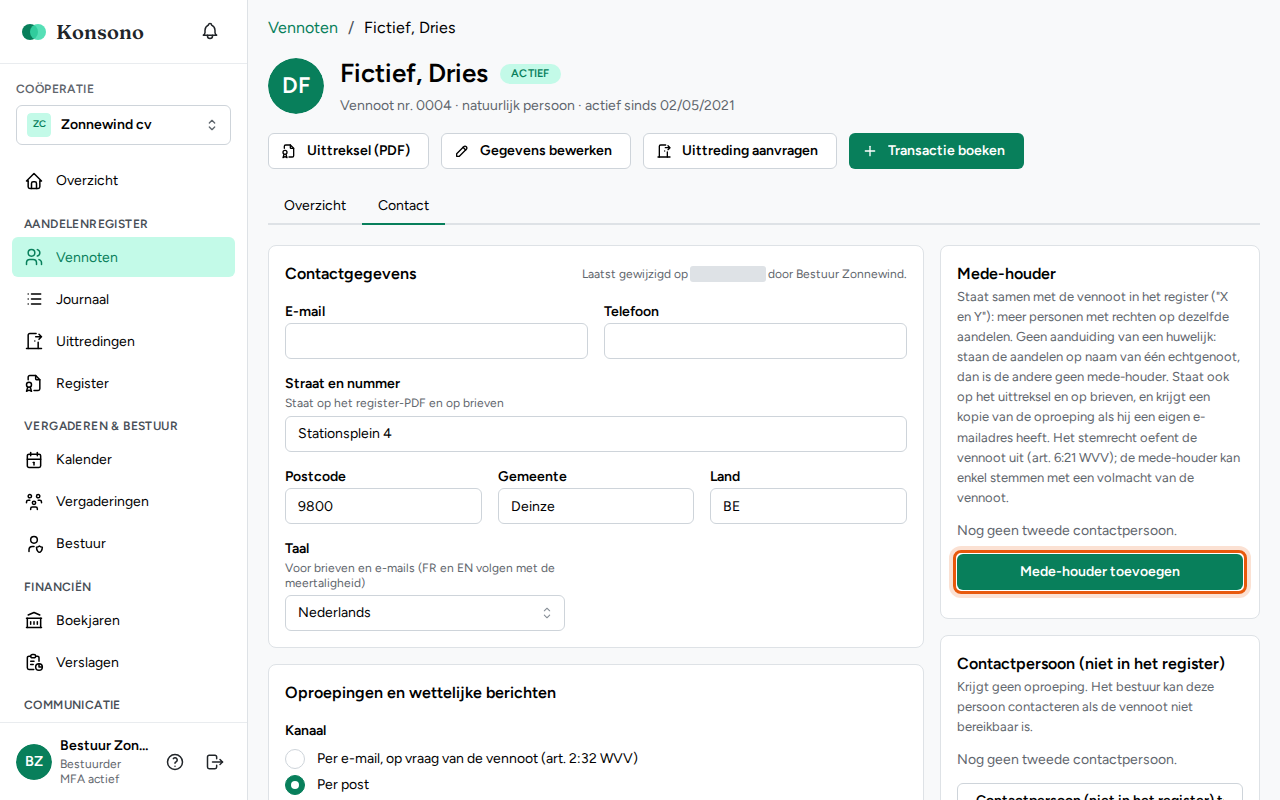Click the Kalender calendar icon
This screenshot has width=1280, height=800.
coord(34,460)
